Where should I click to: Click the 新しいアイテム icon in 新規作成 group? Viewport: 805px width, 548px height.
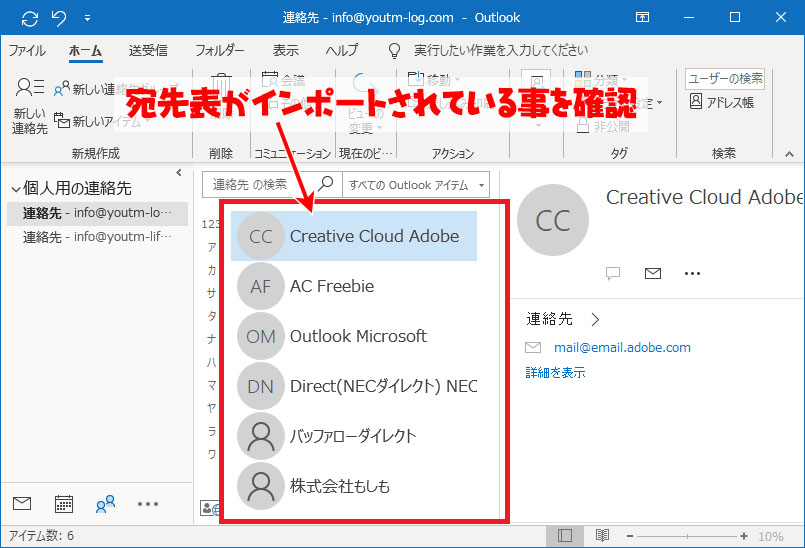coord(62,120)
